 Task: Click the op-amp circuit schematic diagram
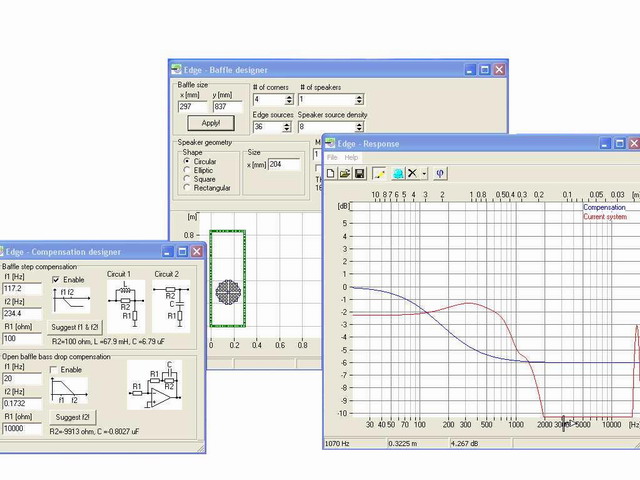pos(155,384)
